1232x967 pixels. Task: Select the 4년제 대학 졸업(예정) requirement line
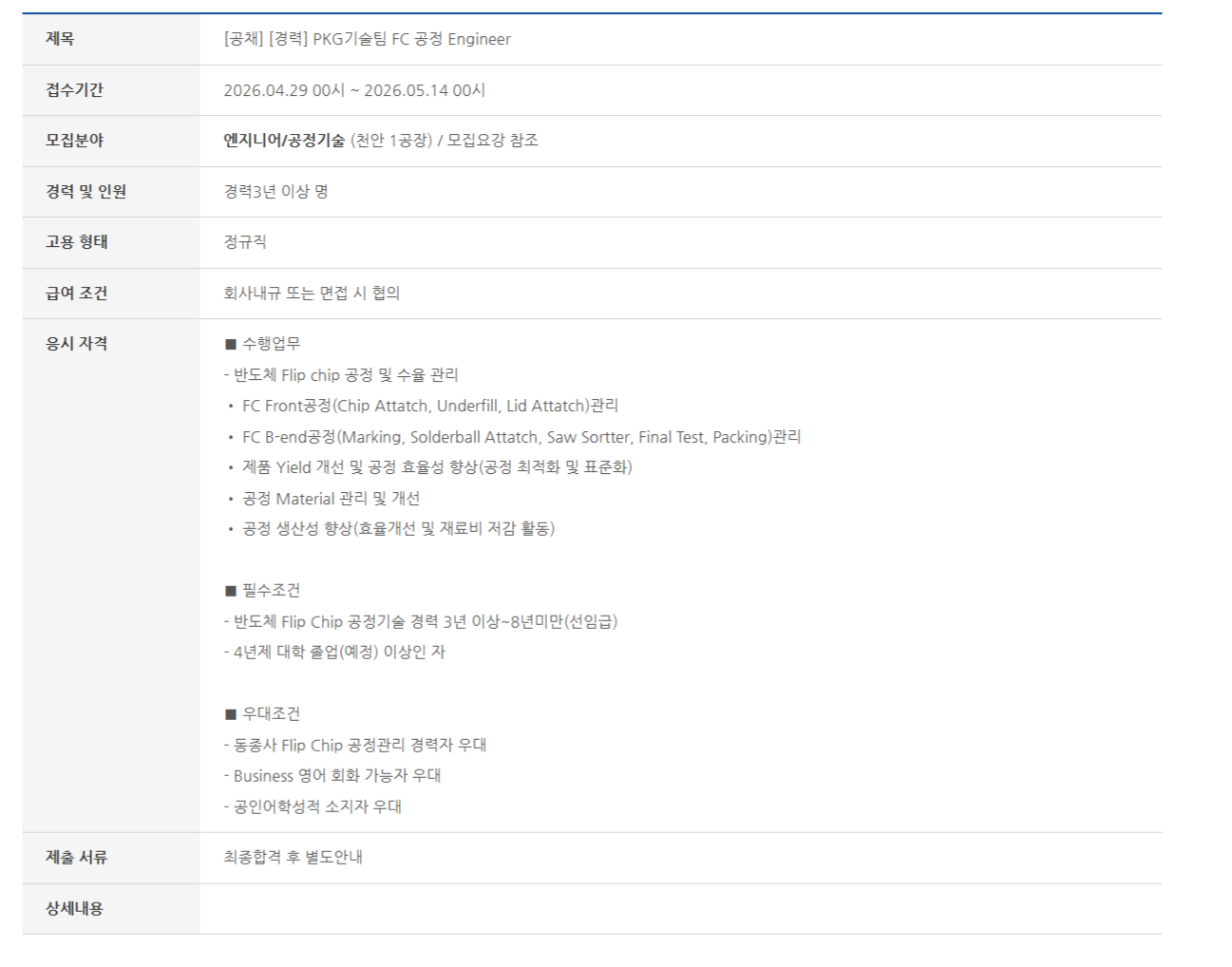[334, 653]
